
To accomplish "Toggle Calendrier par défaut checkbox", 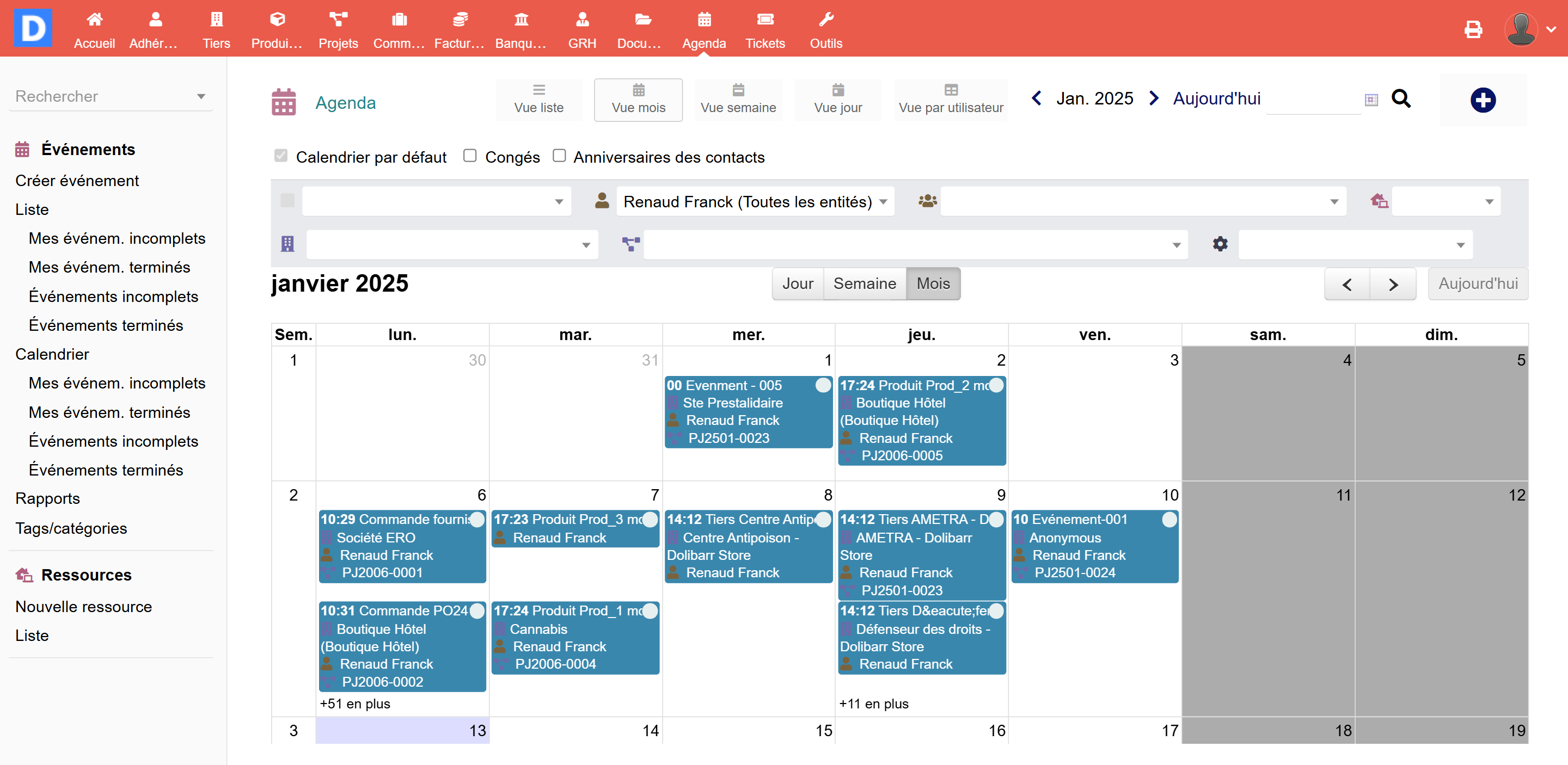I will pos(280,156).
